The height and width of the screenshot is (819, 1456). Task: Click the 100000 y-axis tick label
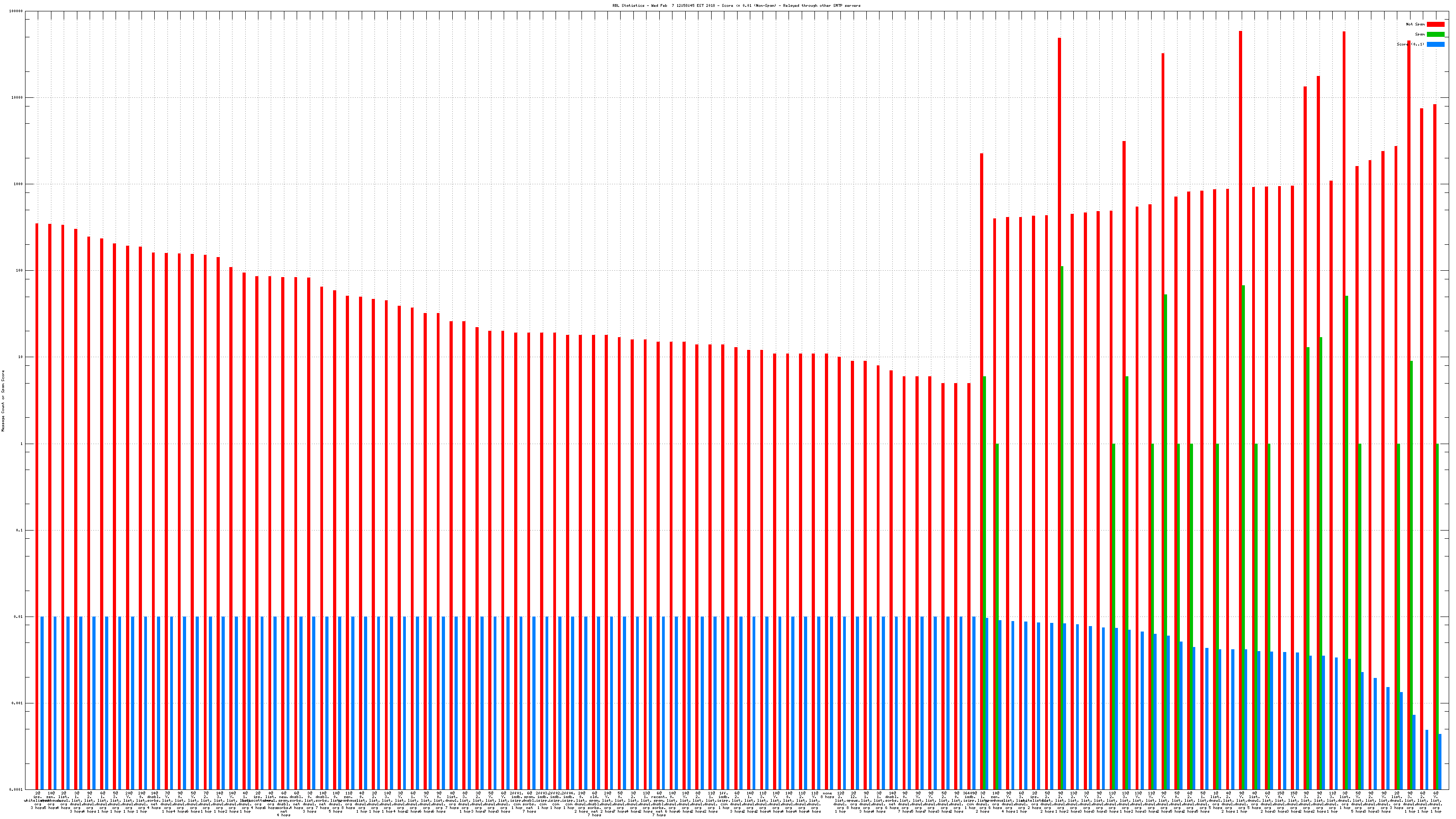coord(16,11)
